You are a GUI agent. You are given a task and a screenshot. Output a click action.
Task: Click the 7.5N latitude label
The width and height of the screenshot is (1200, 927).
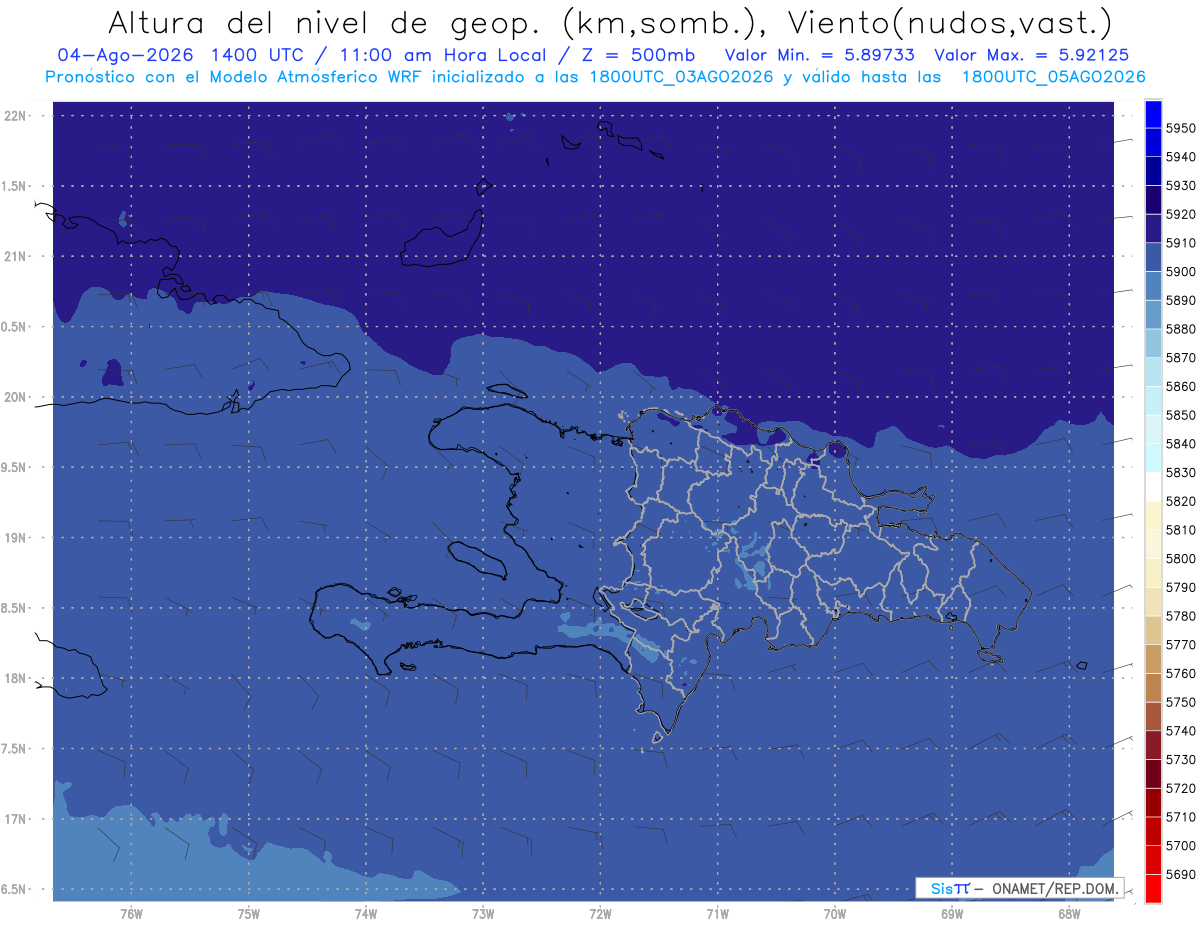[14, 749]
